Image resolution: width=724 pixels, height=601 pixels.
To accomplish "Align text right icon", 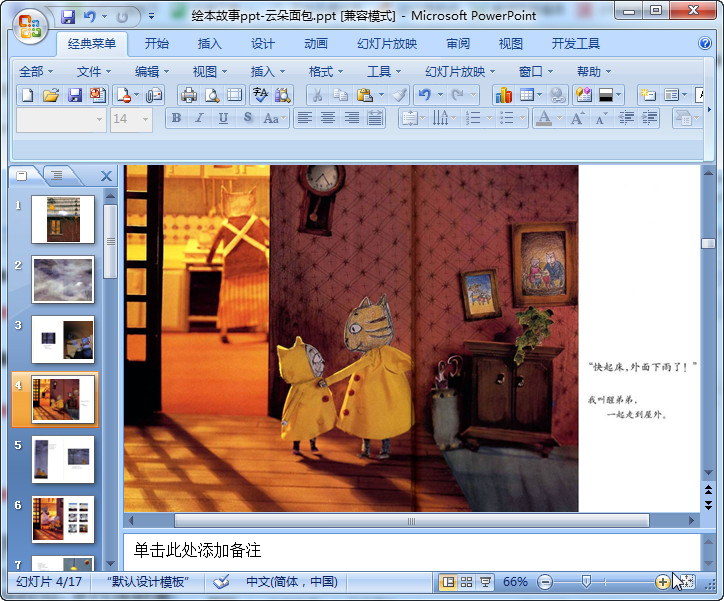I will pos(351,118).
